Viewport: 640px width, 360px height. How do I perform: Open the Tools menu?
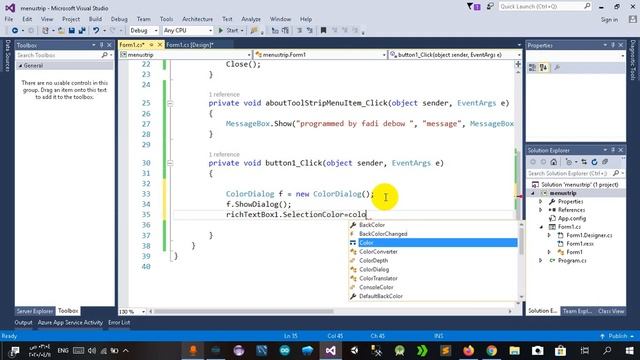click(166, 19)
